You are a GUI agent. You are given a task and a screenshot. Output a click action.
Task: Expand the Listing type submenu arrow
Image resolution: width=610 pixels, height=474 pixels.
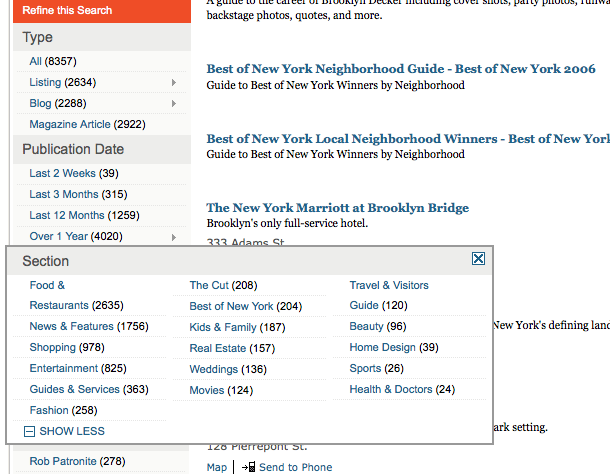(x=174, y=82)
